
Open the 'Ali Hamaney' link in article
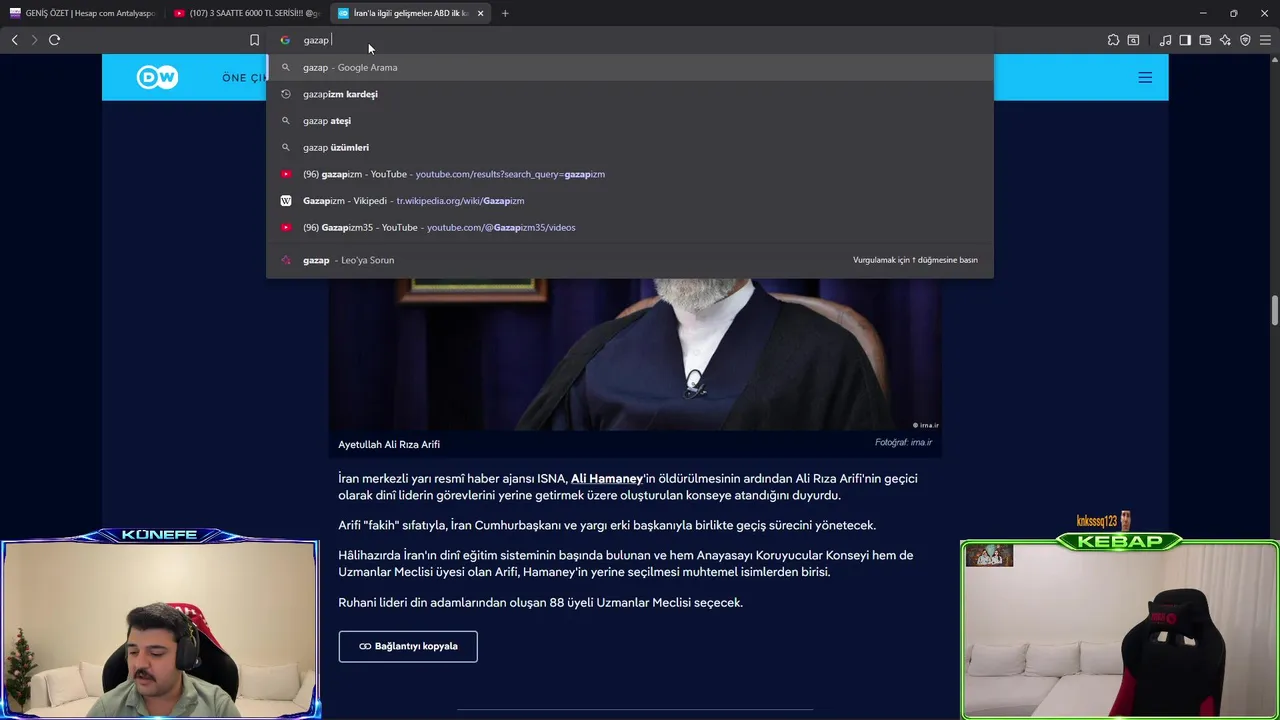(x=607, y=479)
